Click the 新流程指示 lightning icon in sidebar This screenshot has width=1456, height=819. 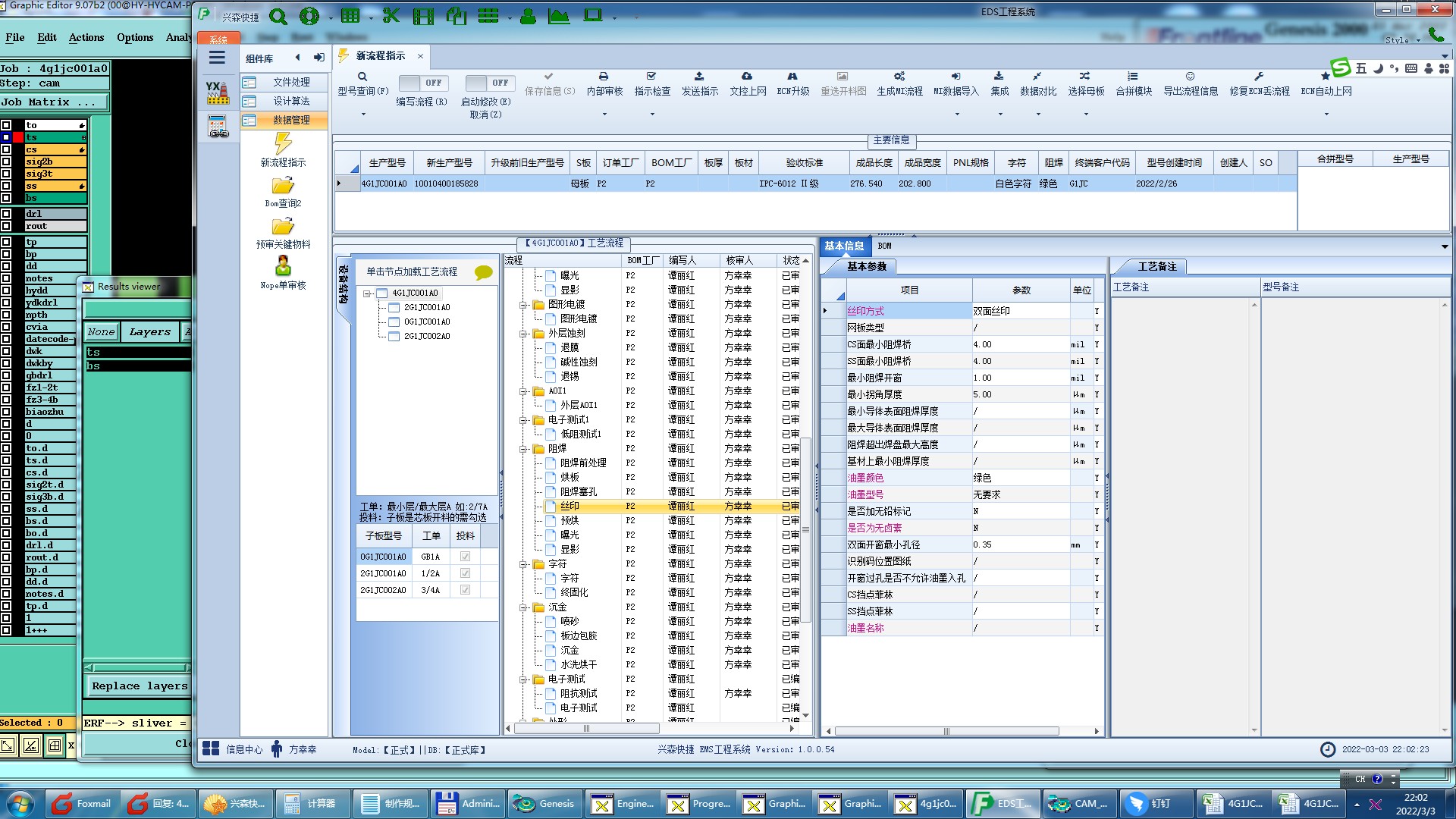(x=283, y=144)
